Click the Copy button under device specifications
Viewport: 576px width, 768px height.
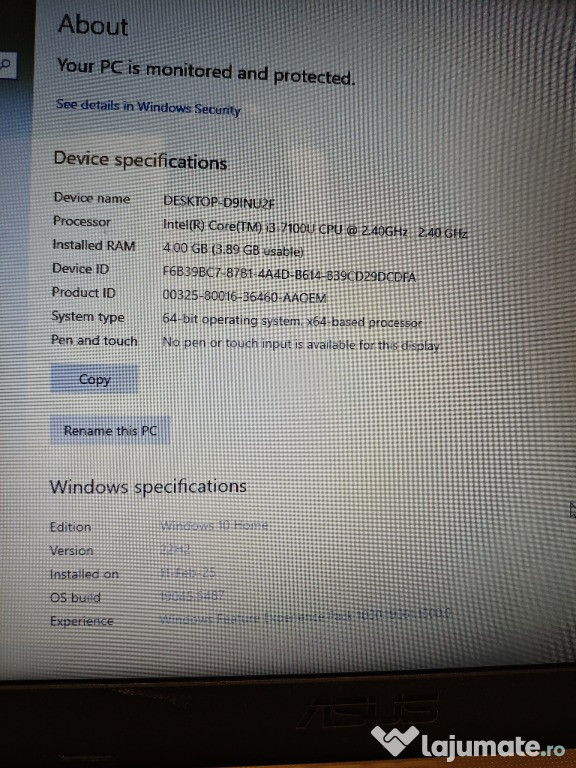(95, 379)
